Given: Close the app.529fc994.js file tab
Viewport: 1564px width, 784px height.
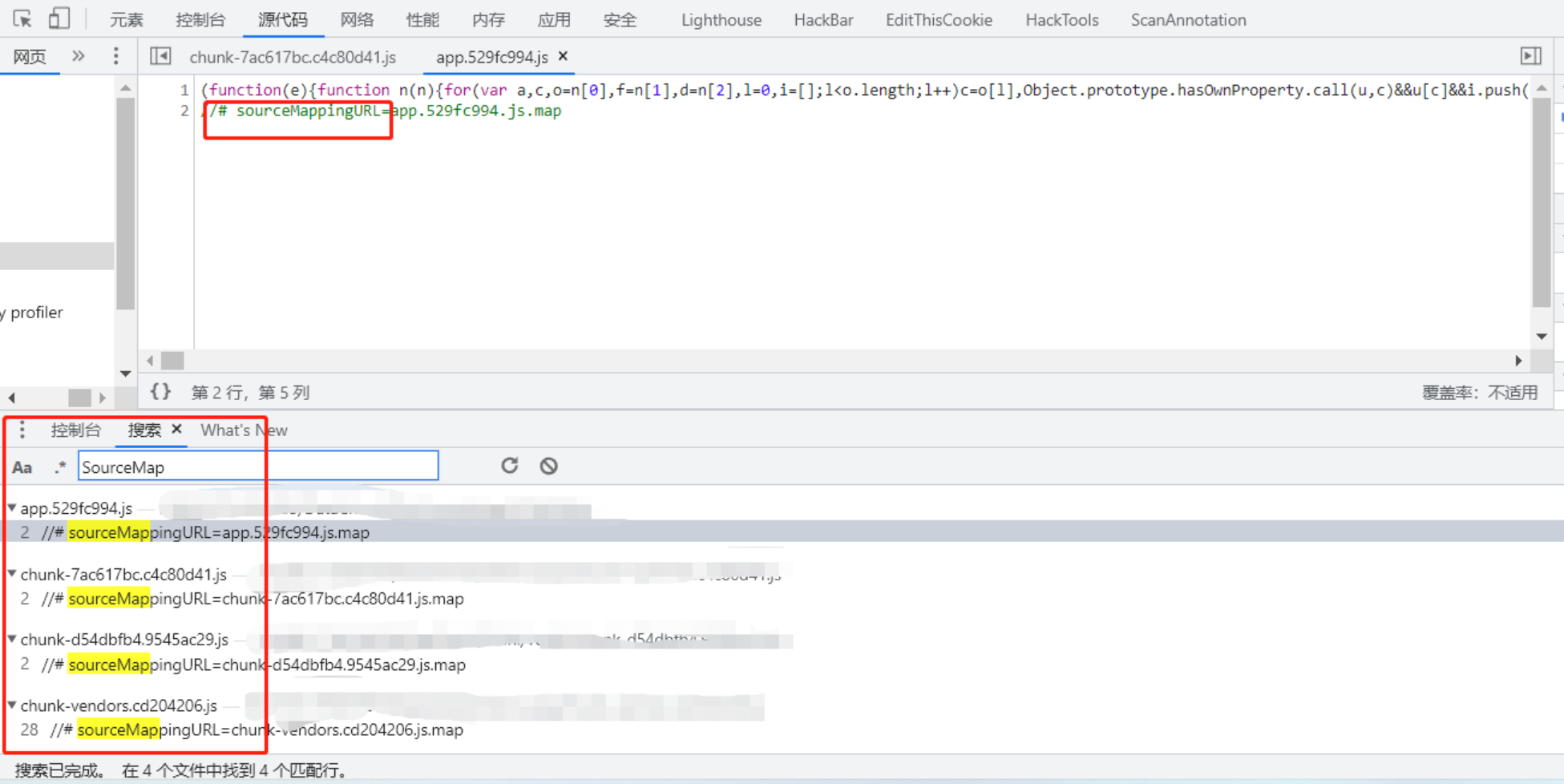Looking at the screenshot, I should (x=563, y=56).
